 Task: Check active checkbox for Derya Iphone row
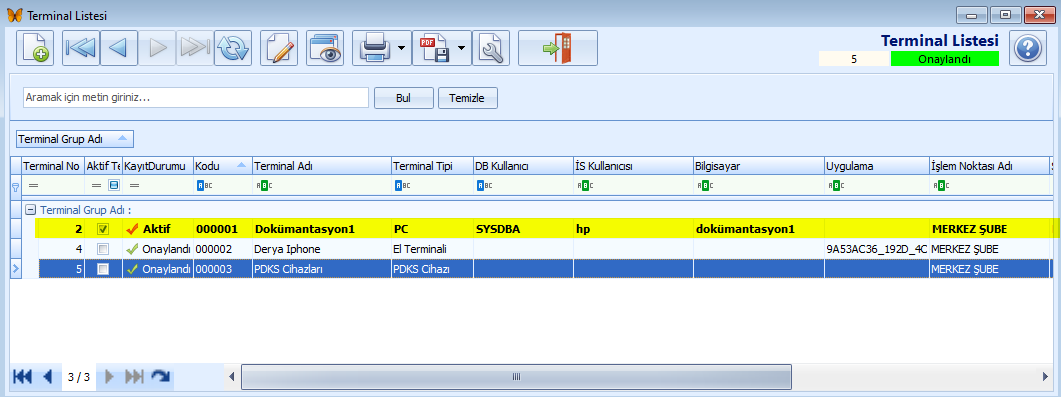(103, 249)
